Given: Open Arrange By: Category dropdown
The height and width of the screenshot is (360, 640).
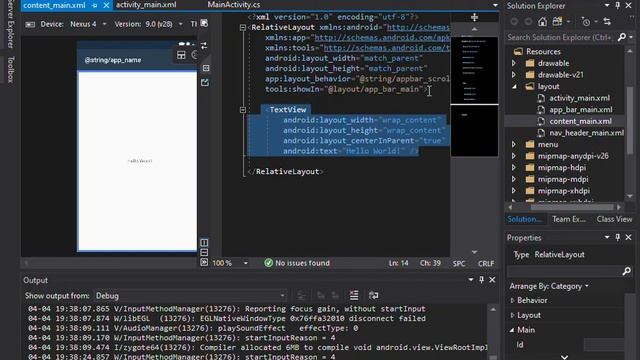Looking at the screenshot, I should [549, 286].
